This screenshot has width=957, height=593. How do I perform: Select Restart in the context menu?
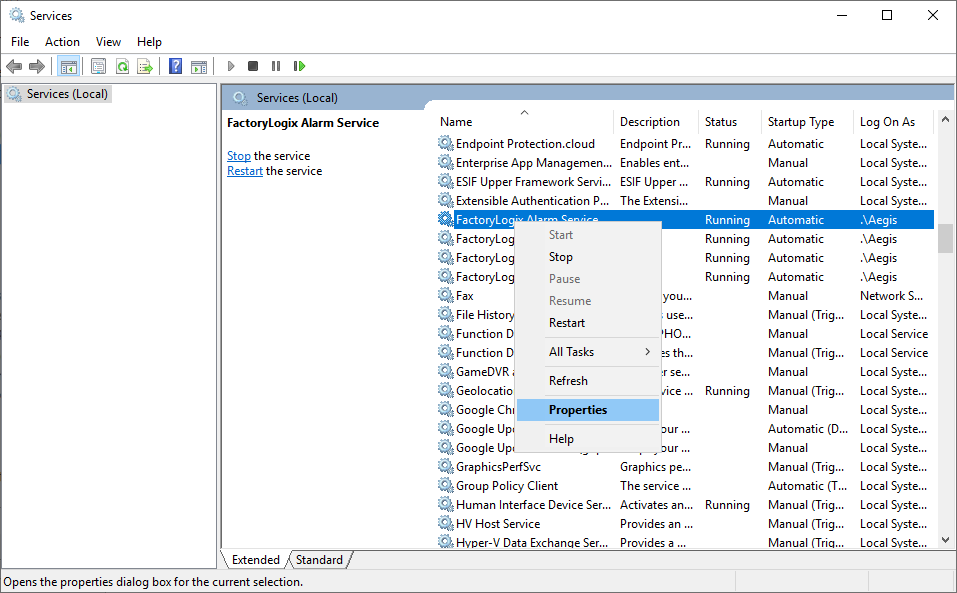pyautogui.click(x=567, y=323)
